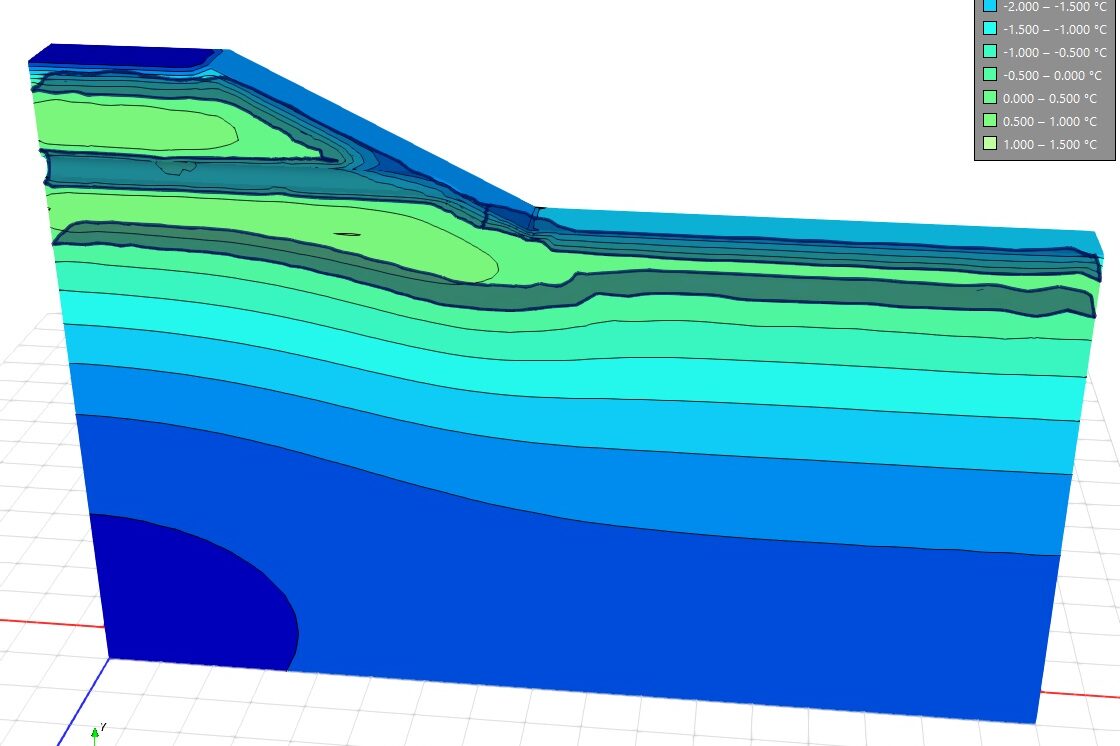Screen dimensions: 1120x746
Task: Select the legend label "-2.000 – -1.500 °C"
Action: pos(1054,6)
